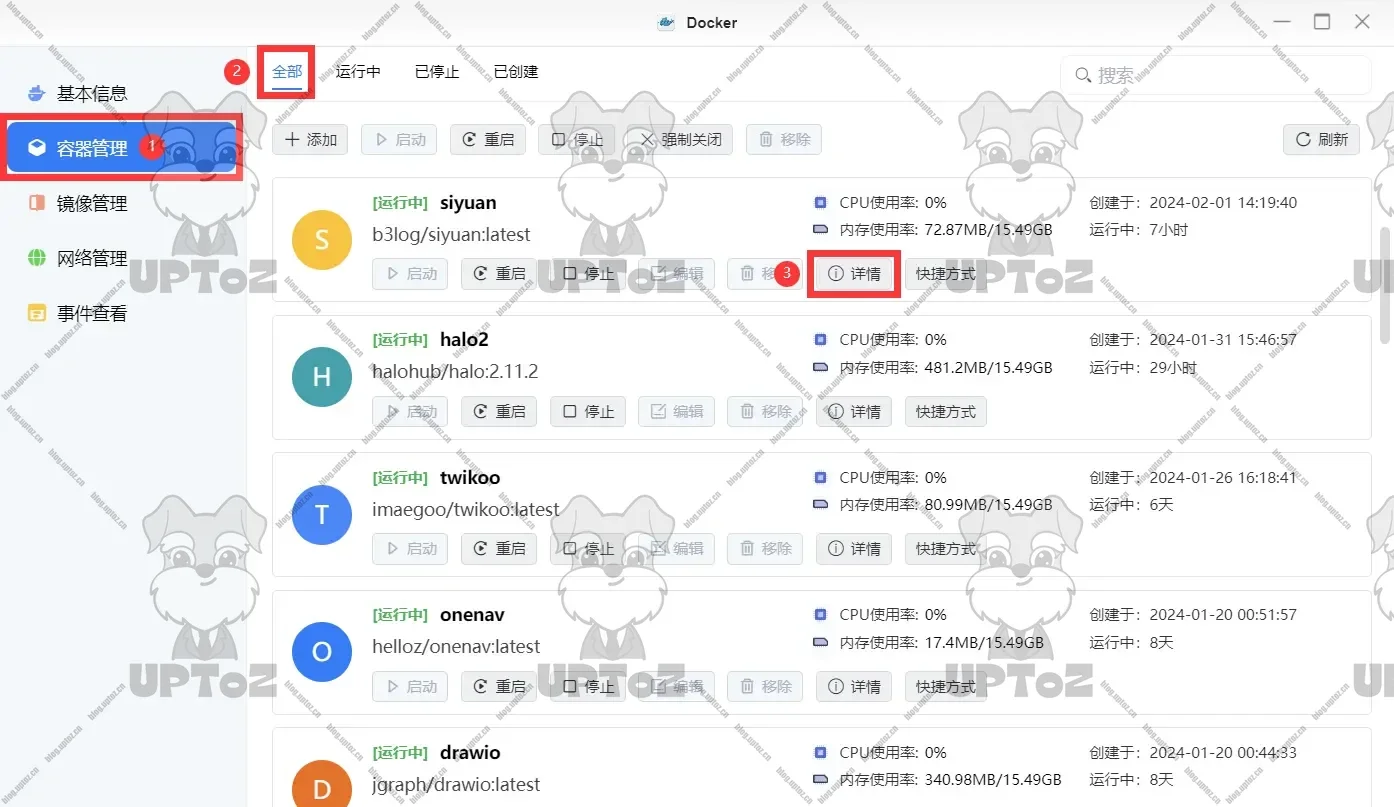The width and height of the screenshot is (1394, 807).
Task: Click 快捷方式 for twikoo container
Action: [x=946, y=548]
